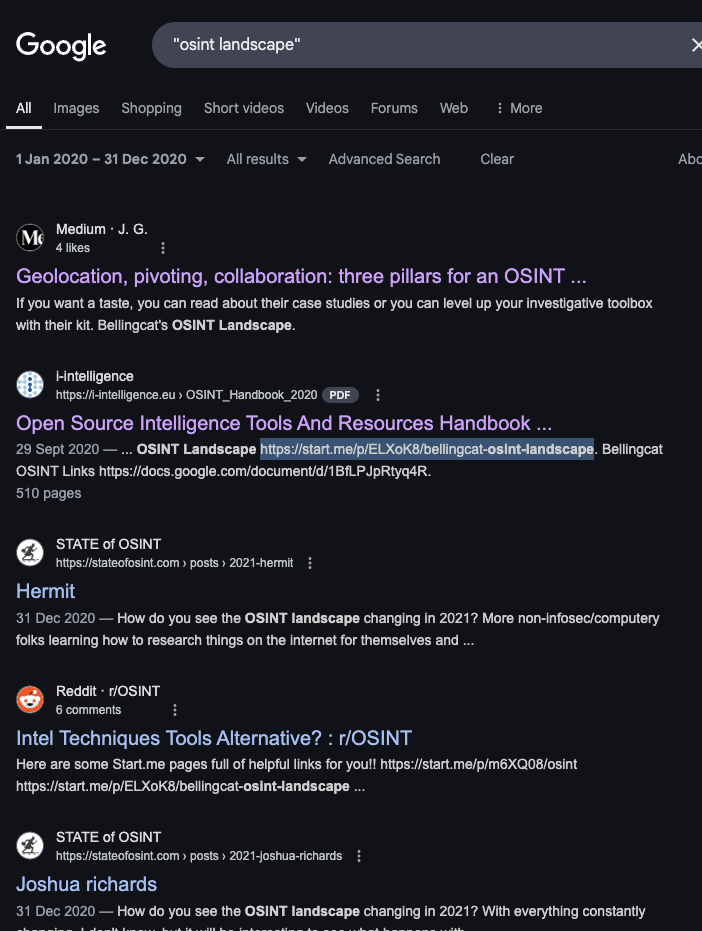The width and height of the screenshot is (702, 931).
Task: Open Intel Techniques Tools Alternative result
Action: (214, 738)
